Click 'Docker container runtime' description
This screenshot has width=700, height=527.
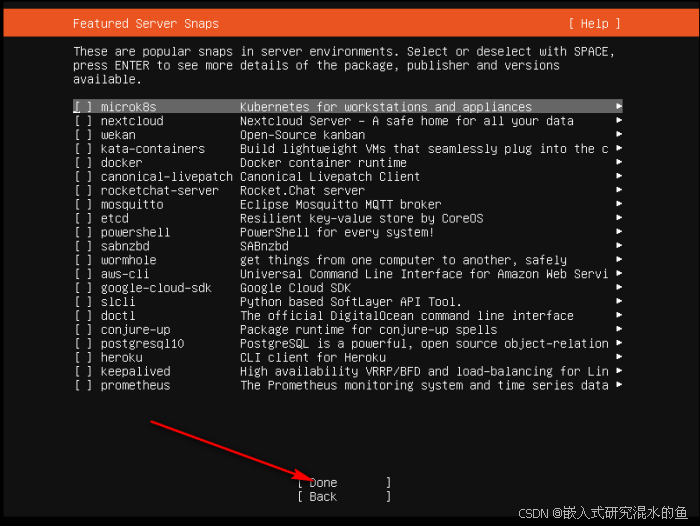[323, 163]
